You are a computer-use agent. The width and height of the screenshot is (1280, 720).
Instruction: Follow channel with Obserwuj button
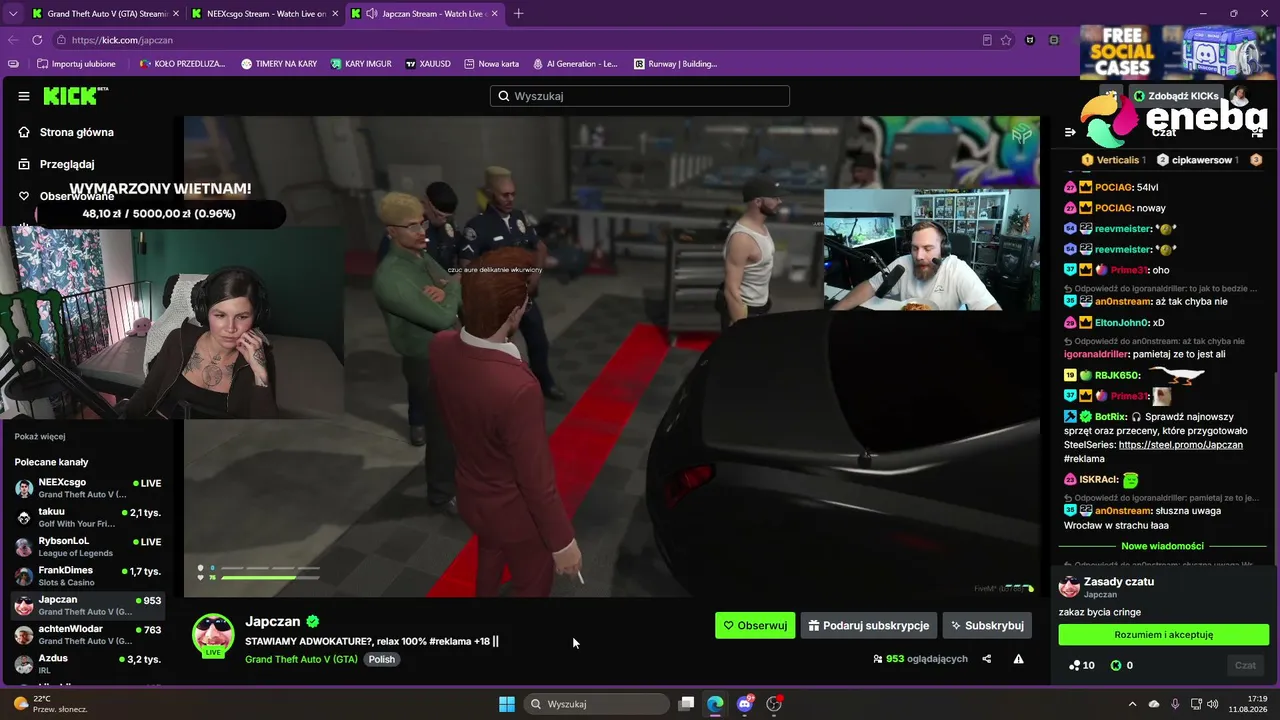click(x=755, y=625)
